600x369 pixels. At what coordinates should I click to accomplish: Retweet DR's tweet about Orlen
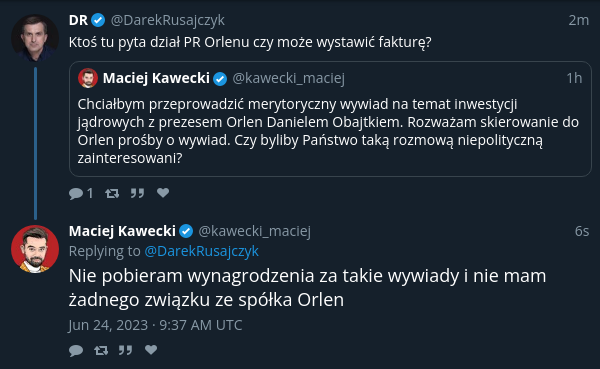click(x=112, y=193)
